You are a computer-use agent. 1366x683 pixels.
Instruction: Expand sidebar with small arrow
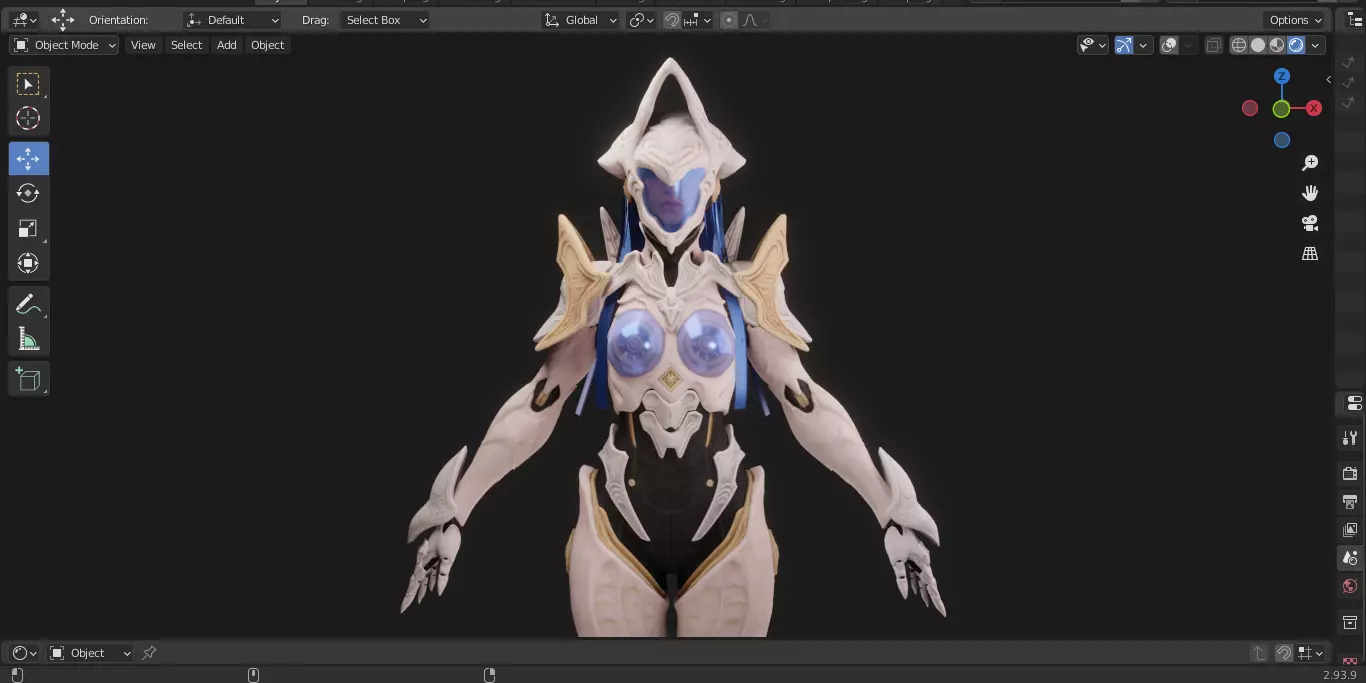pos(1328,79)
